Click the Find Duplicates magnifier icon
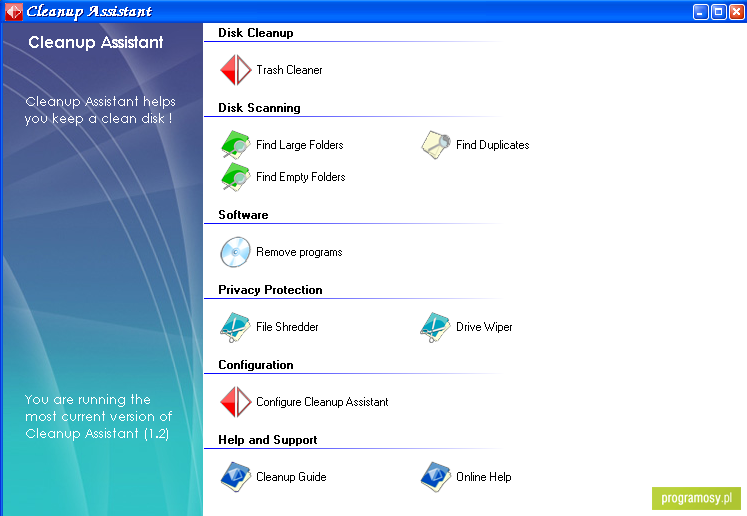 (435, 144)
